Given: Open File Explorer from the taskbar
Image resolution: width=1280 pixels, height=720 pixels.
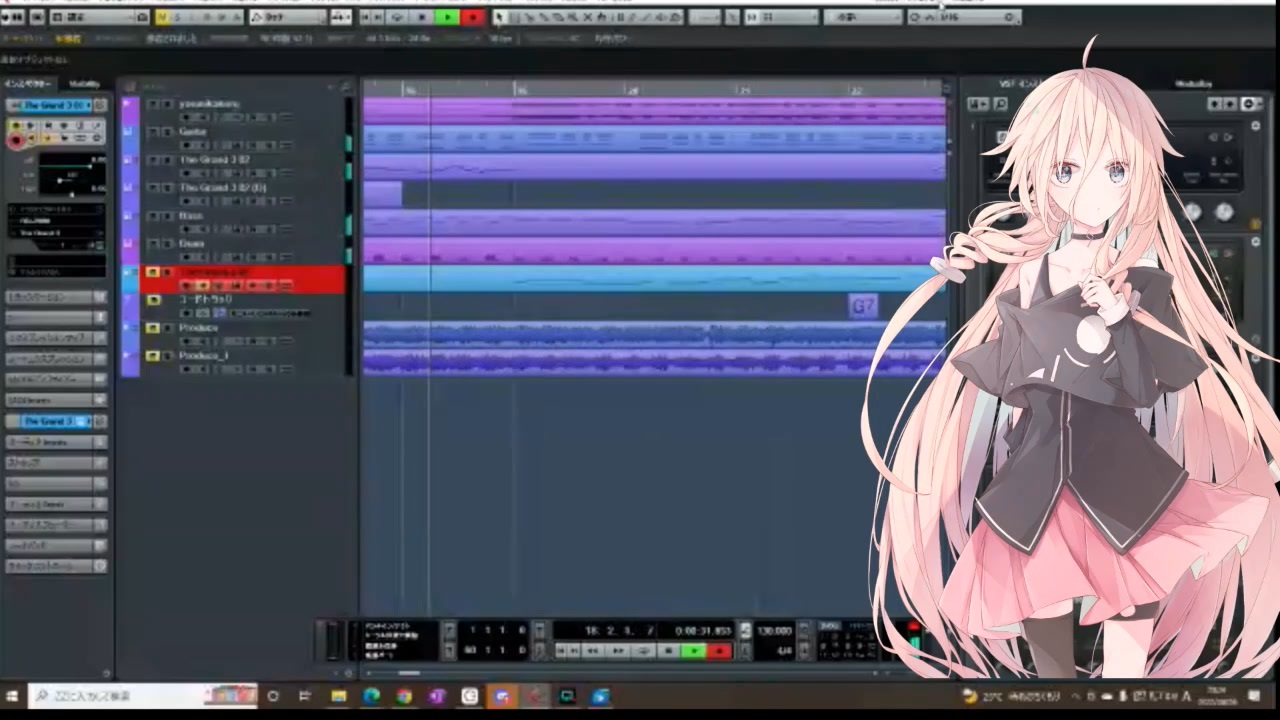Looking at the screenshot, I should click(338, 696).
